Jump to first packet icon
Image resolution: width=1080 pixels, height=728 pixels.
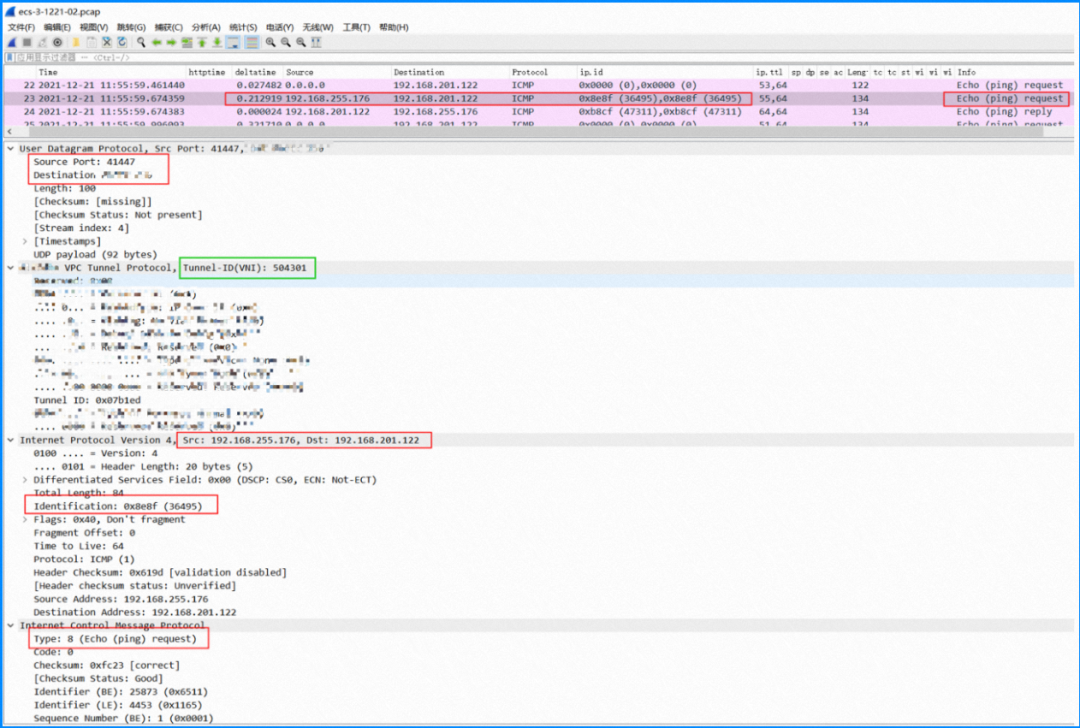tap(202, 43)
